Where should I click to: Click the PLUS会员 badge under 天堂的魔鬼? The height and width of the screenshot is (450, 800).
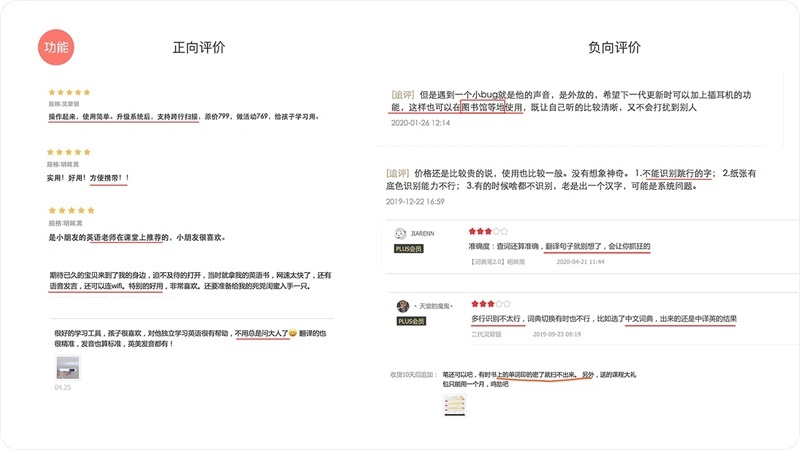tap(411, 321)
